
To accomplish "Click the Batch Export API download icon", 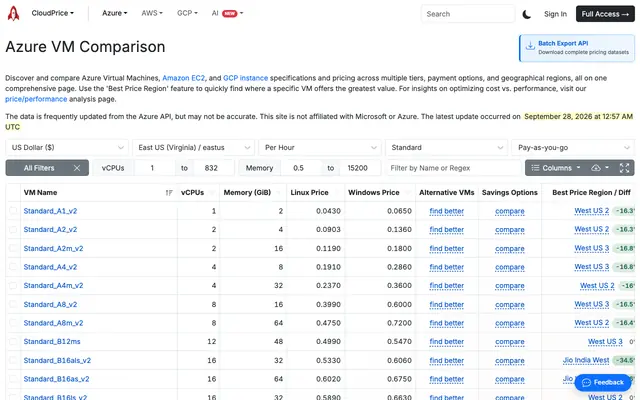I will pyautogui.click(x=530, y=46).
